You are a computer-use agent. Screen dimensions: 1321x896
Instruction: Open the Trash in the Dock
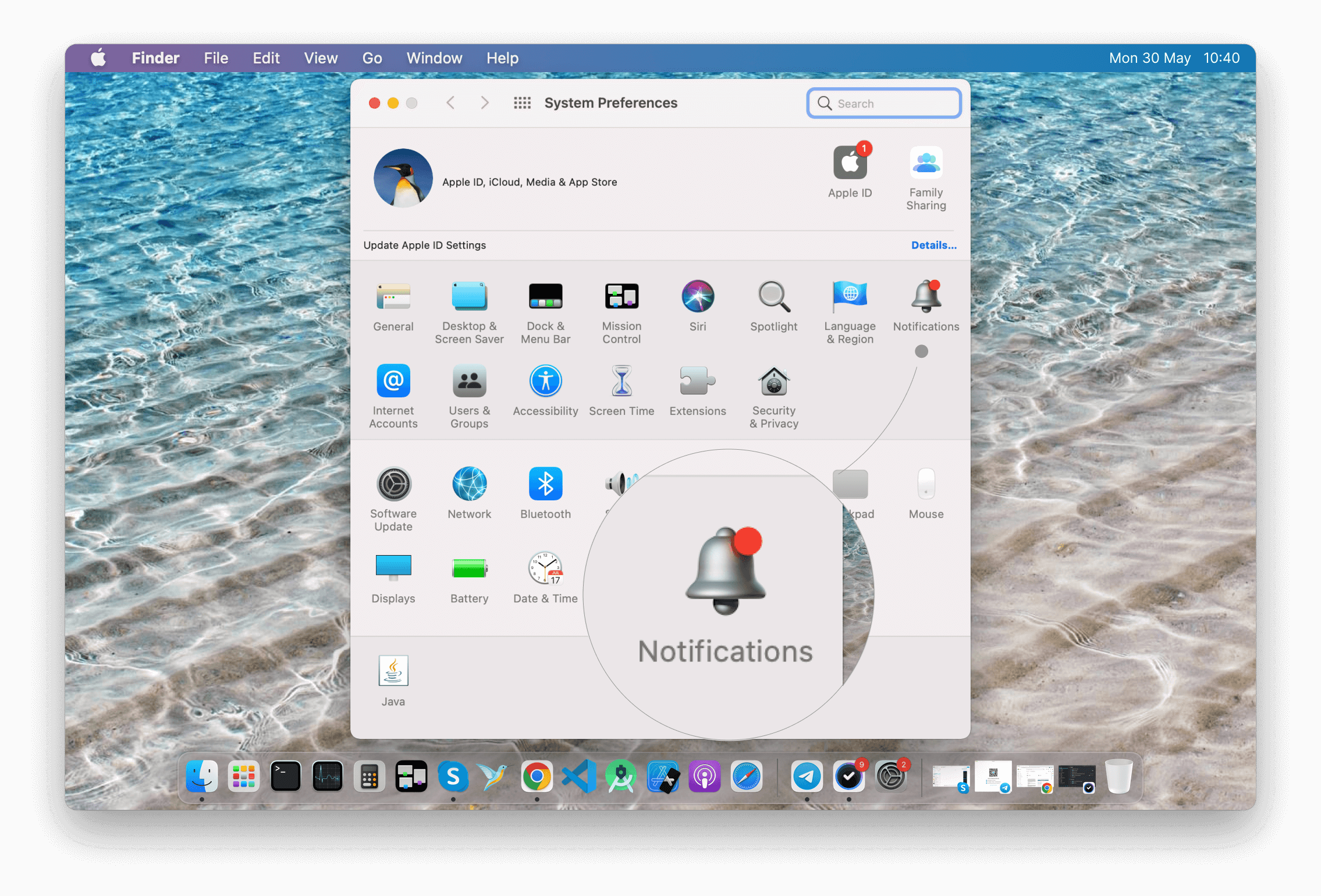(1119, 776)
